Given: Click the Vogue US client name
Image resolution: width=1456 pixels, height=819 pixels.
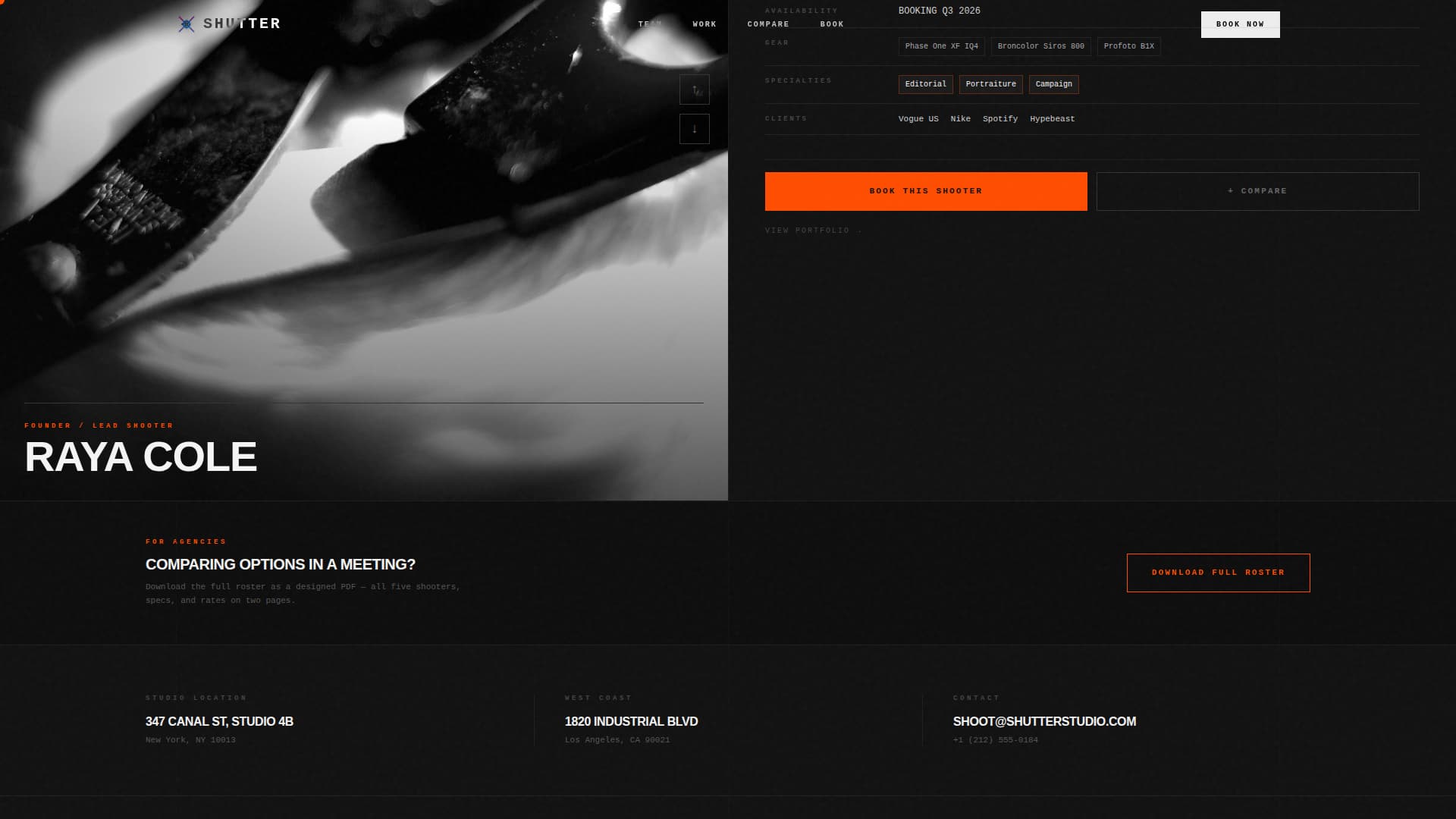Looking at the screenshot, I should pyautogui.click(x=918, y=119).
